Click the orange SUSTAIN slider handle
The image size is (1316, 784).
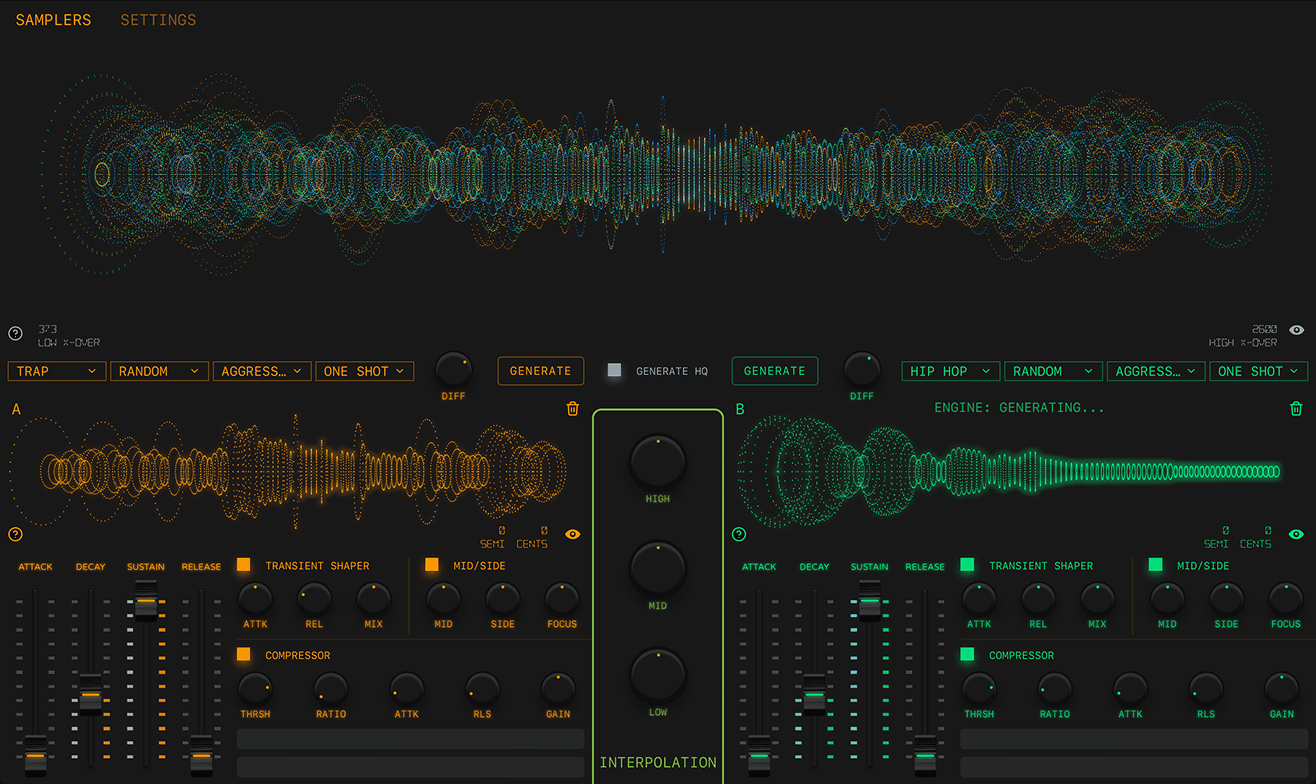click(x=146, y=601)
